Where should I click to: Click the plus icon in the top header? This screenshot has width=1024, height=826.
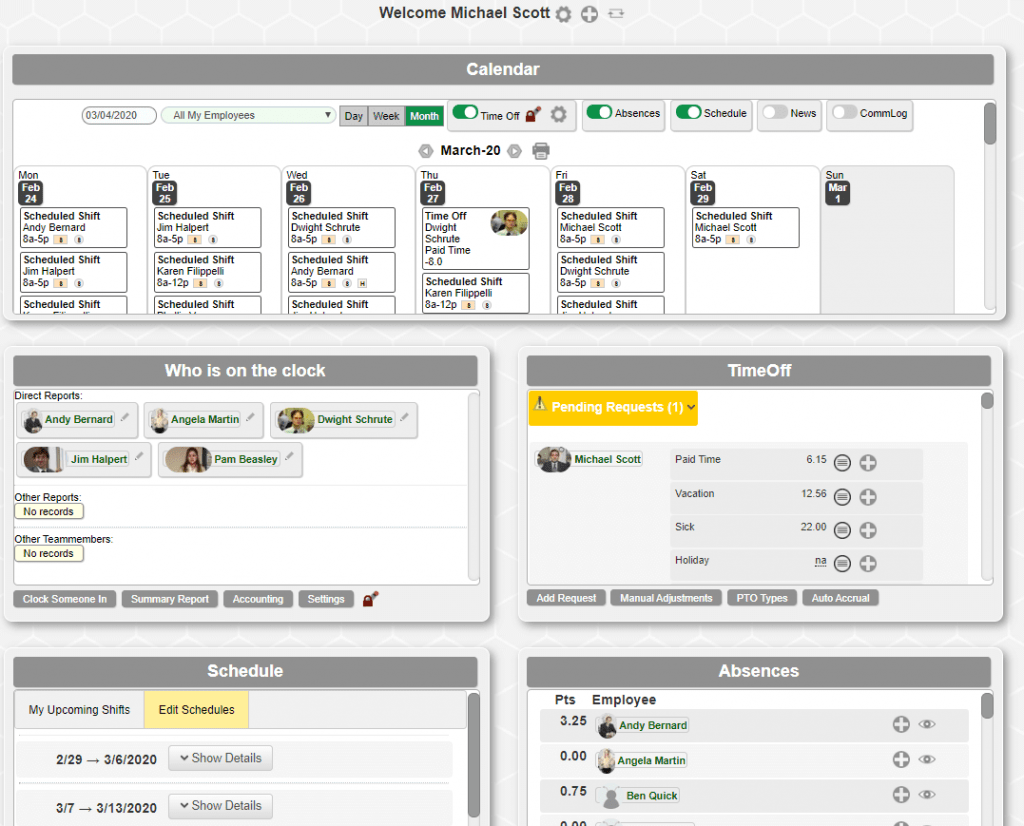point(588,14)
